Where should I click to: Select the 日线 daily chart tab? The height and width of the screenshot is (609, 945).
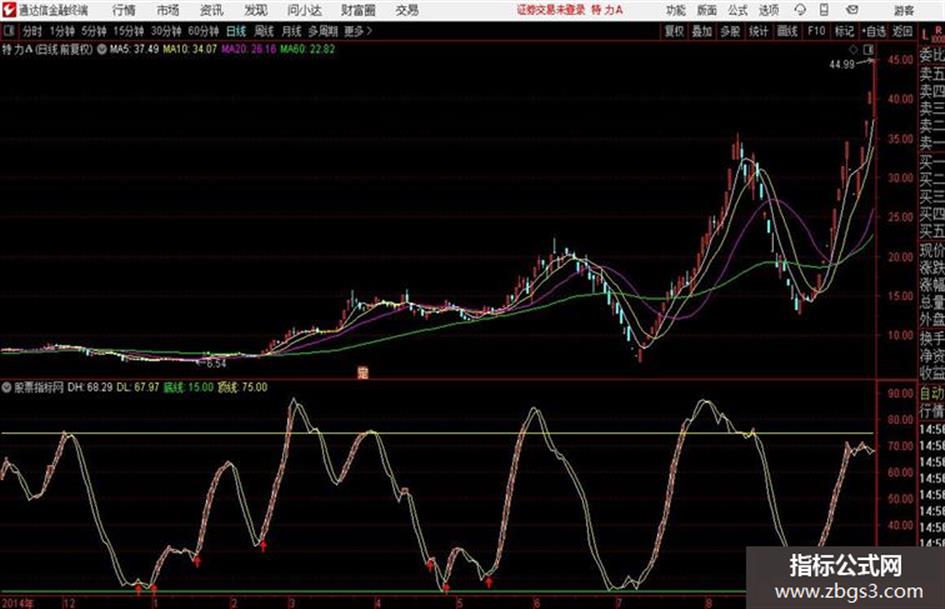click(x=236, y=31)
